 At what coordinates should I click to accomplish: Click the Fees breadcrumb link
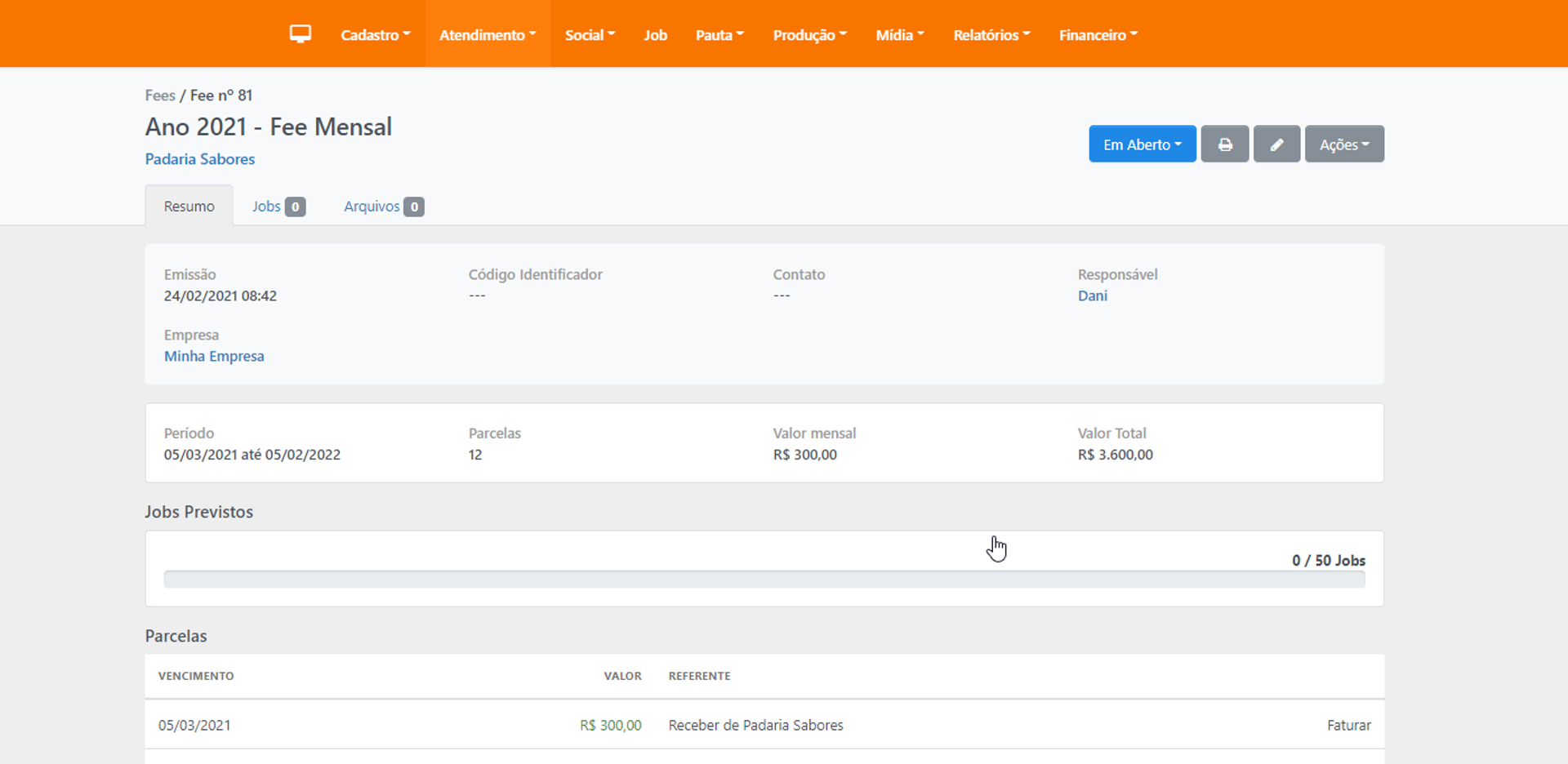(x=160, y=95)
